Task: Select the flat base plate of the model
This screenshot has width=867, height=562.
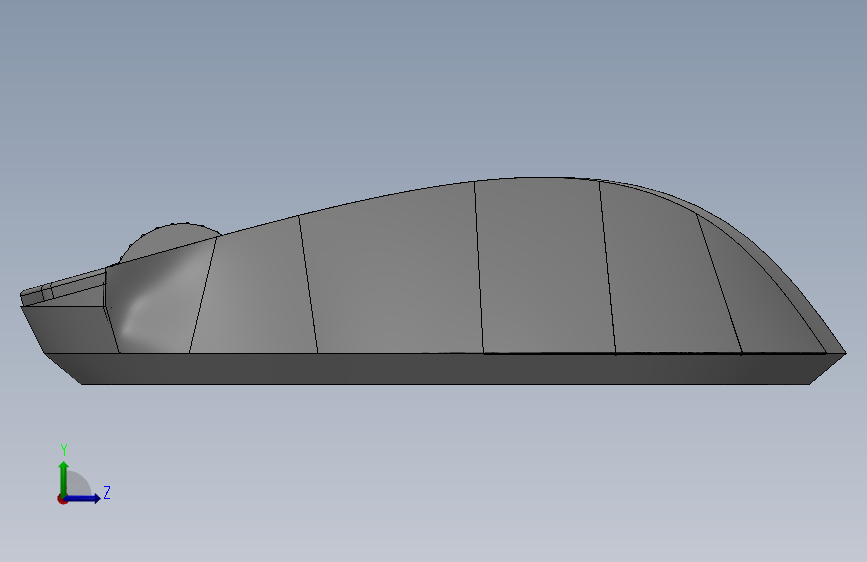Action: (445, 368)
